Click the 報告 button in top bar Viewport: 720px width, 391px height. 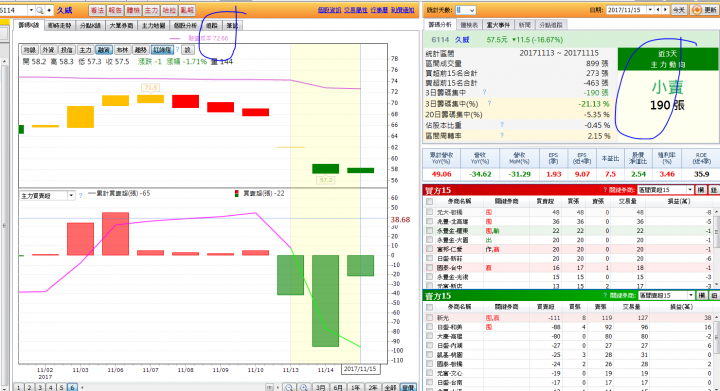(x=115, y=10)
